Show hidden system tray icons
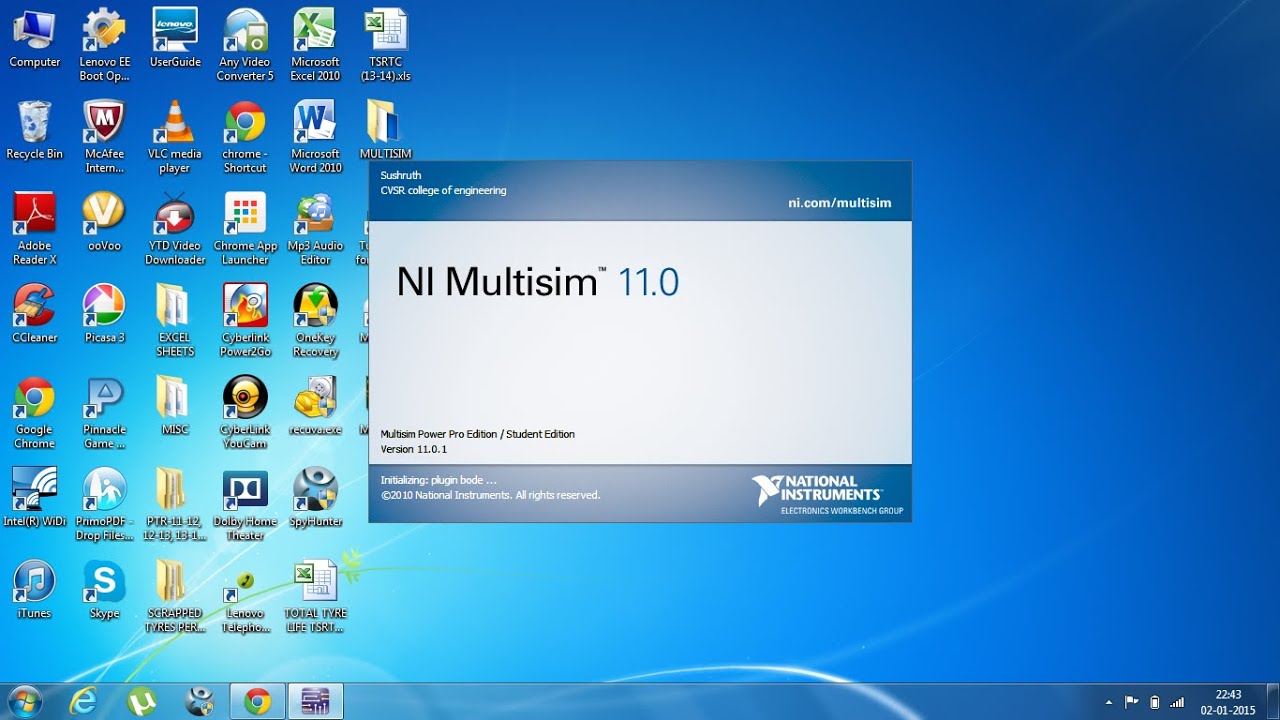Image resolution: width=1280 pixels, height=720 pixels. [x=1108, y=702]
